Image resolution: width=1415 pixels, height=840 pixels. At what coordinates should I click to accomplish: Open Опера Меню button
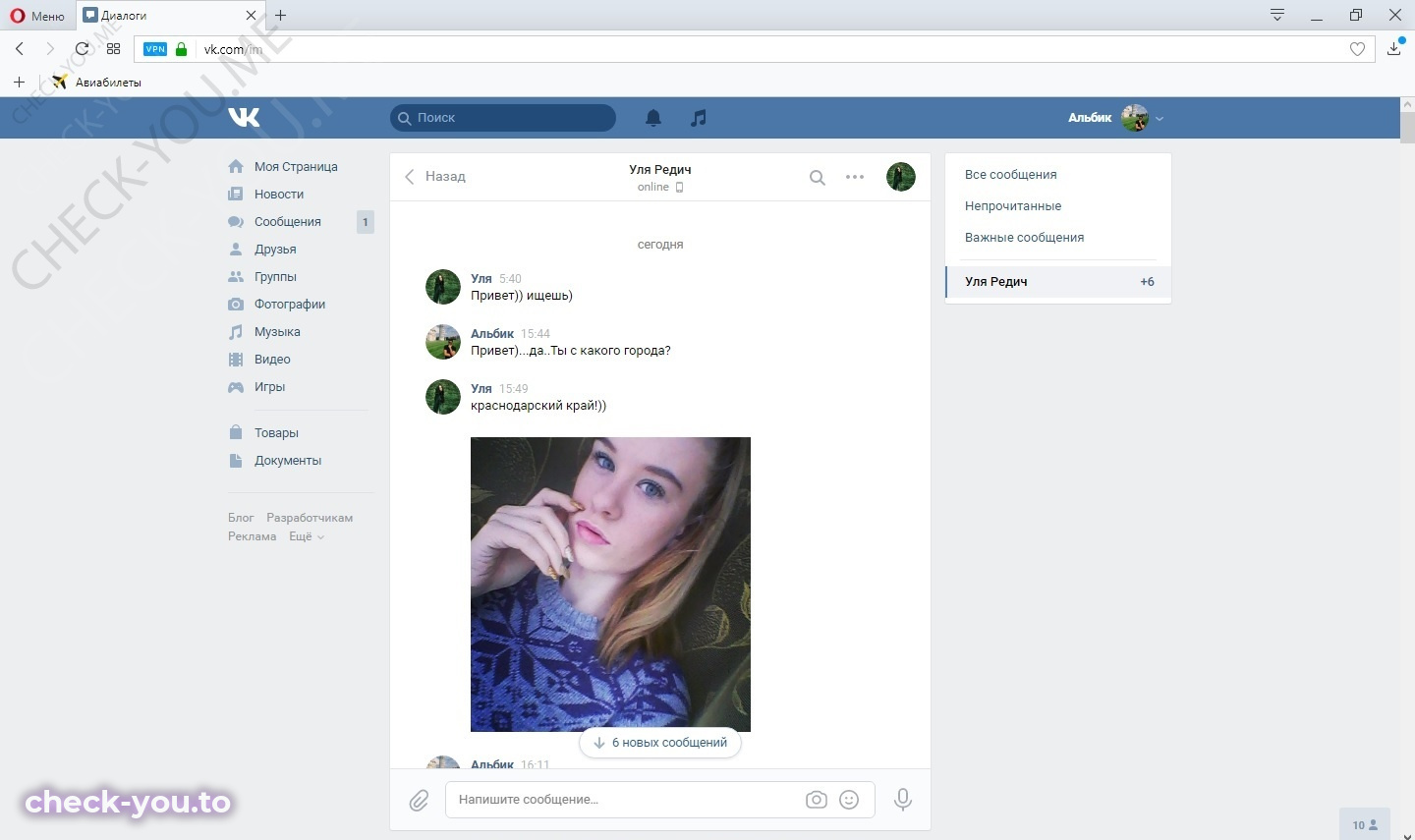37,16
